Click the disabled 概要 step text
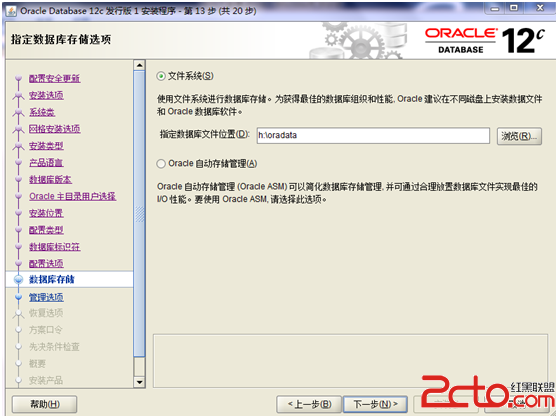 click(x=37, y=364)
